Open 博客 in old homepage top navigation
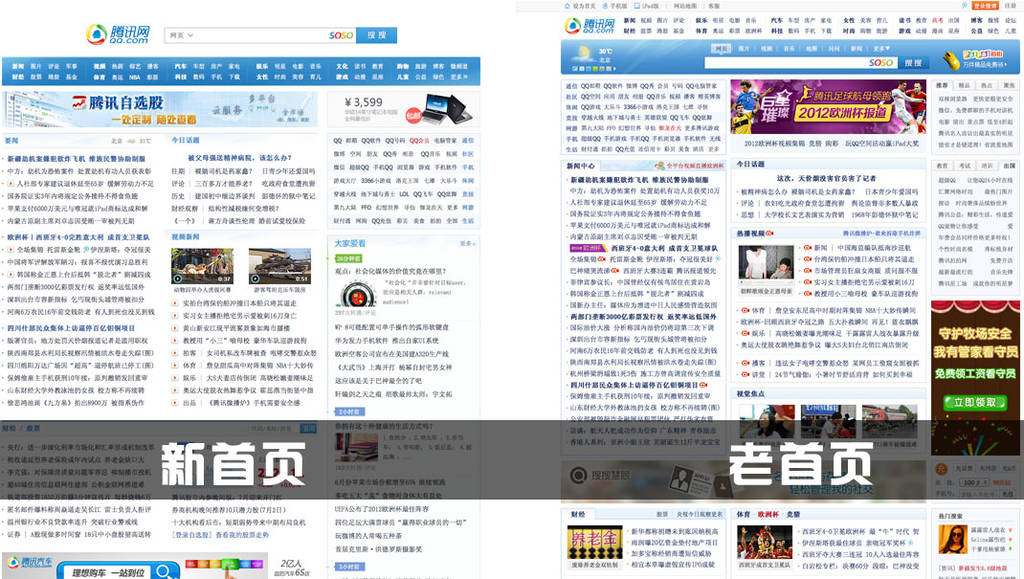This screenshot has height=579, width=1024. click(x=976, y=20)
